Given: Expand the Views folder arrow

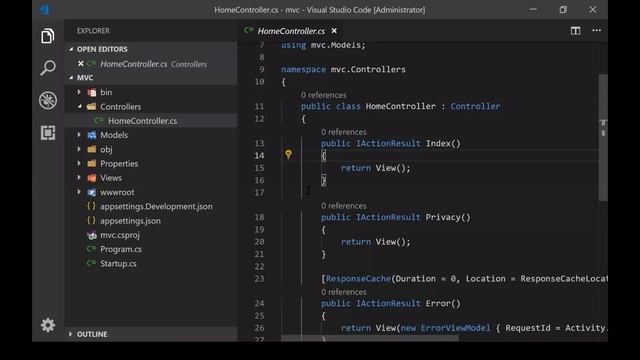Looking at the screenshot, I should [79, 178].
